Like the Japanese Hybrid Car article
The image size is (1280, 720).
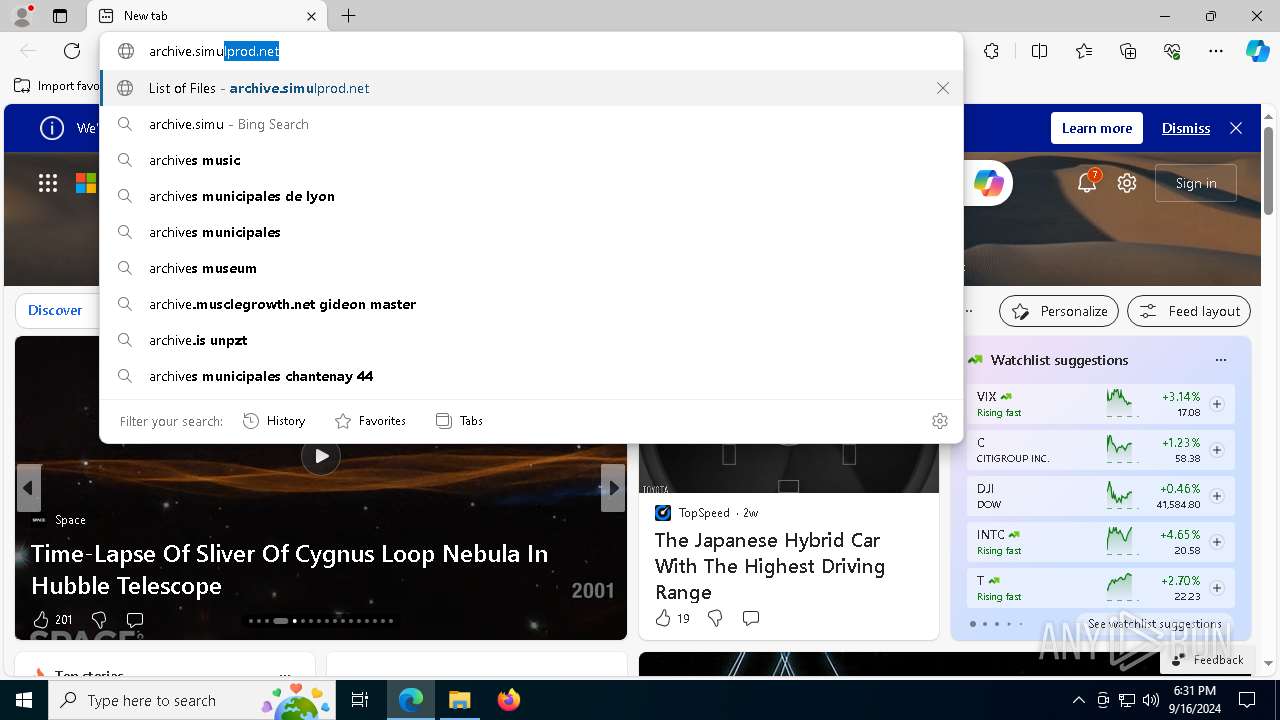(x=662, y=618)
